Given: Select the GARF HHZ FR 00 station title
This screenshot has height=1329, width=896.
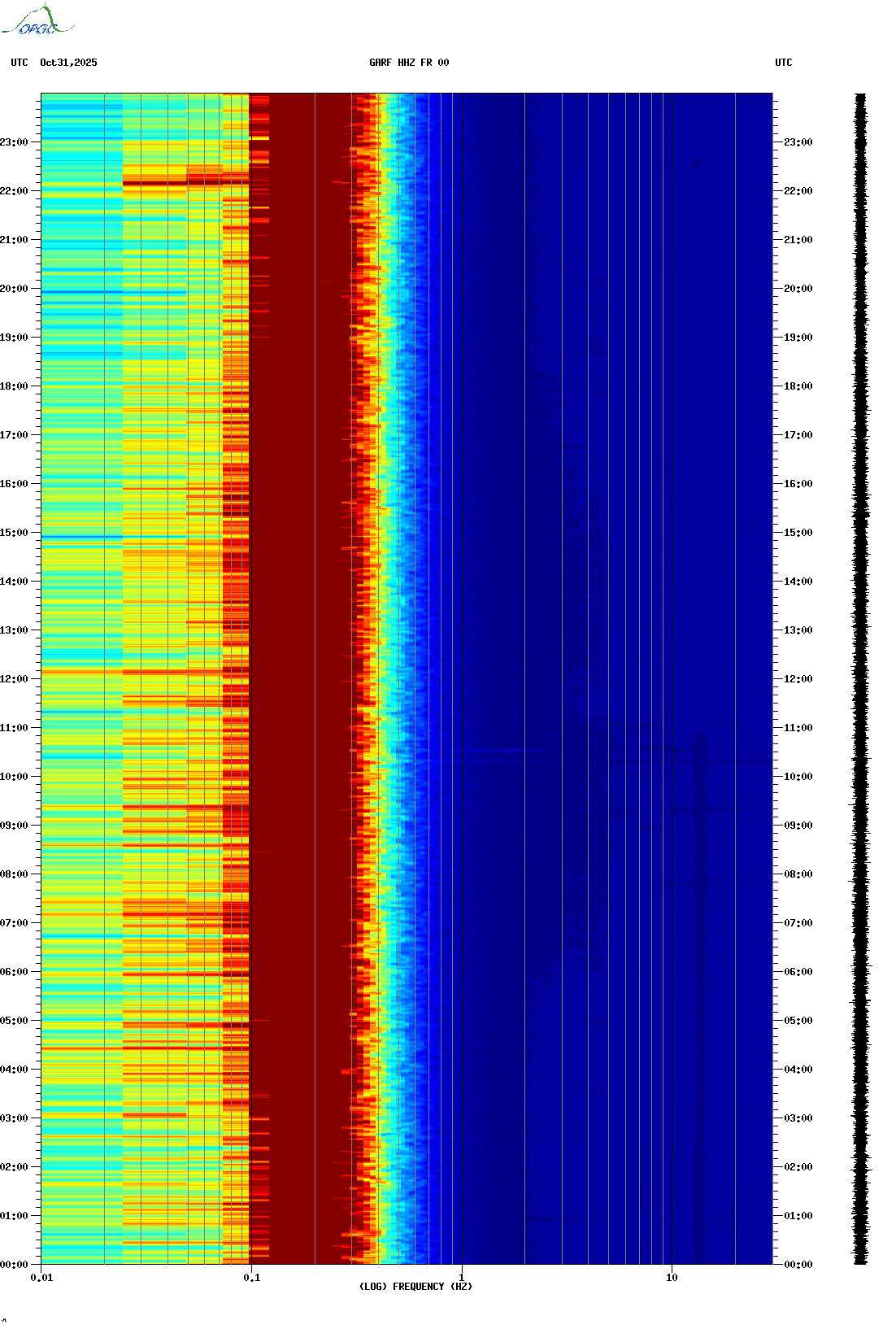Looking at the screenshot, I should tap(408, 63).
